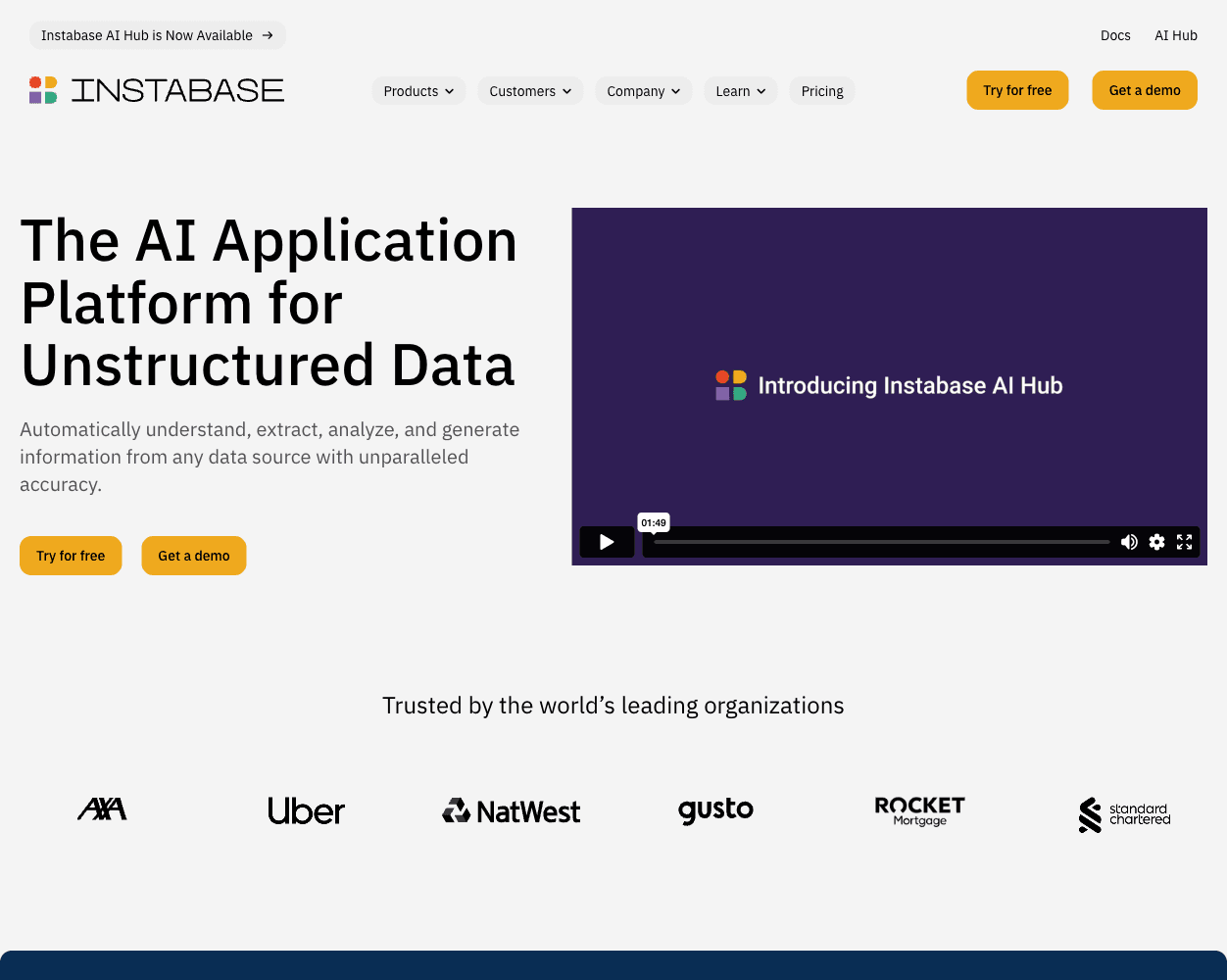Open the Docs link
Viewport: 1227px width, 980px height.
[x=1115, y=35]
